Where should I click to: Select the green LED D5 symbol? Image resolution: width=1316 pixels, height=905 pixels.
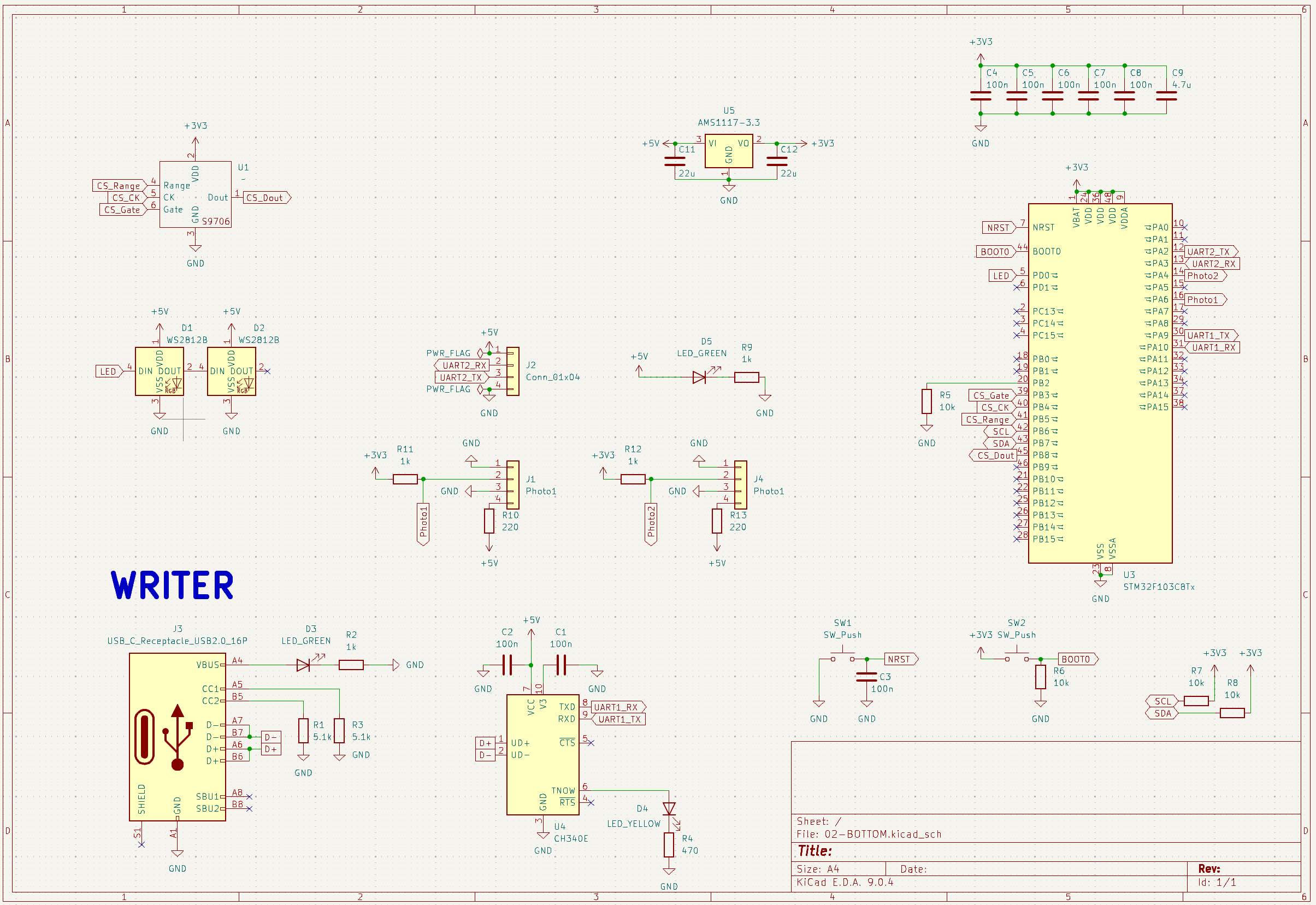point(699,377)
